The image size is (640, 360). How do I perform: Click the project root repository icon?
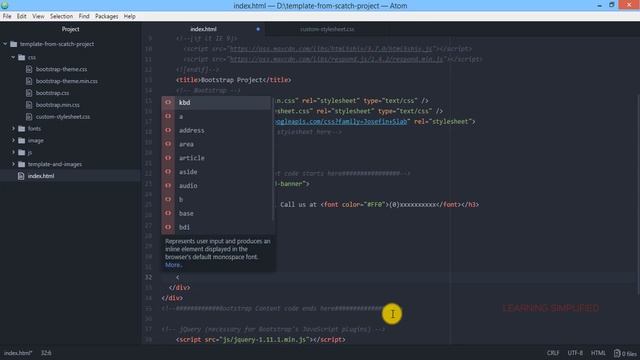[x=13, y=44]
